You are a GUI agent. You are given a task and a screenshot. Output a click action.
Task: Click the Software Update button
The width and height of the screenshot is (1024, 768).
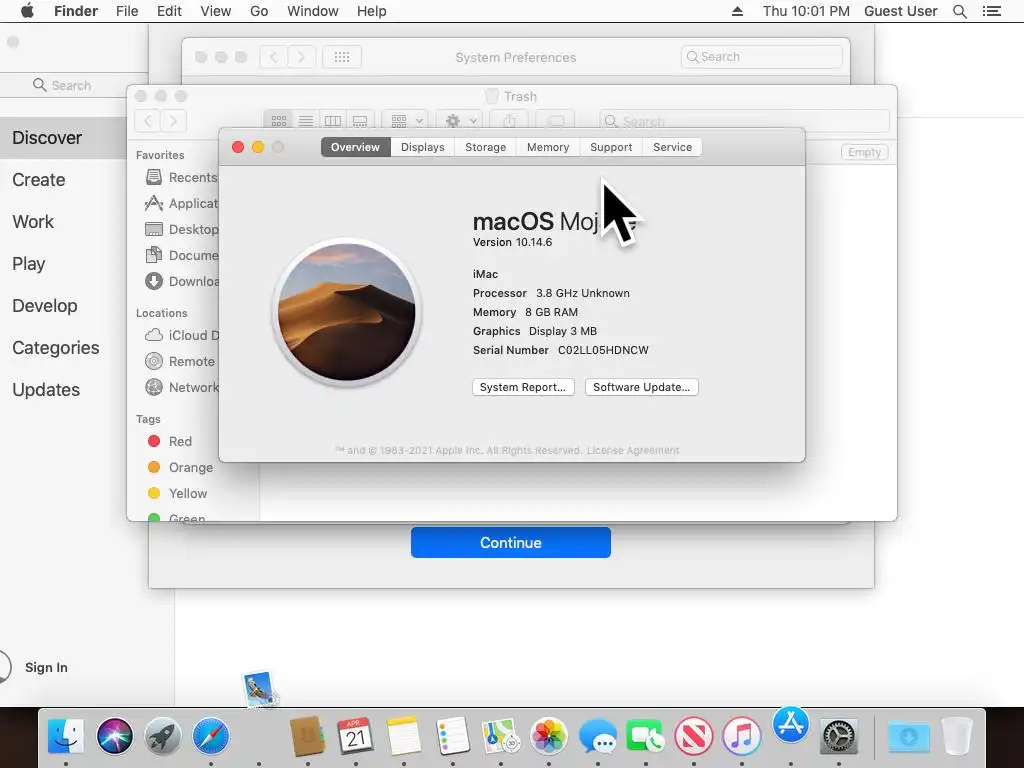click(641, 387)
